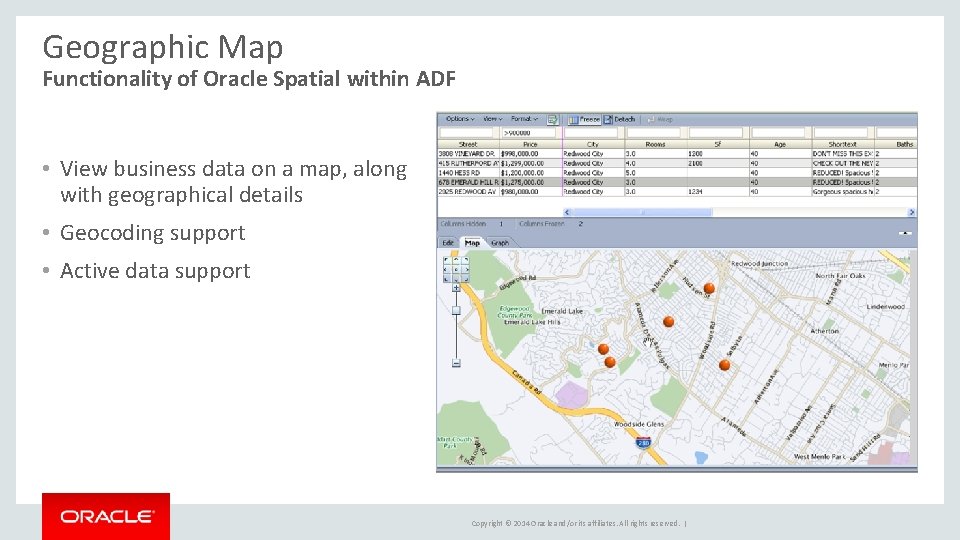The image size is (960, 540).
Task: Pan the map to the southwest corner arrow
Action: click(x=446, y=279)
